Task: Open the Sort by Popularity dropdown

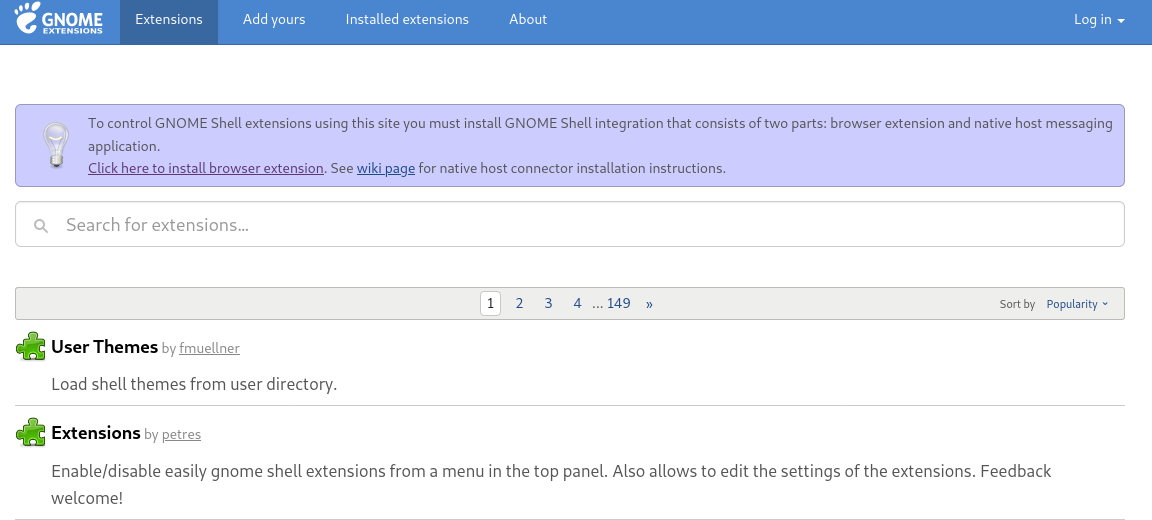Action: pyautogui.click(x=1077, y=304)
